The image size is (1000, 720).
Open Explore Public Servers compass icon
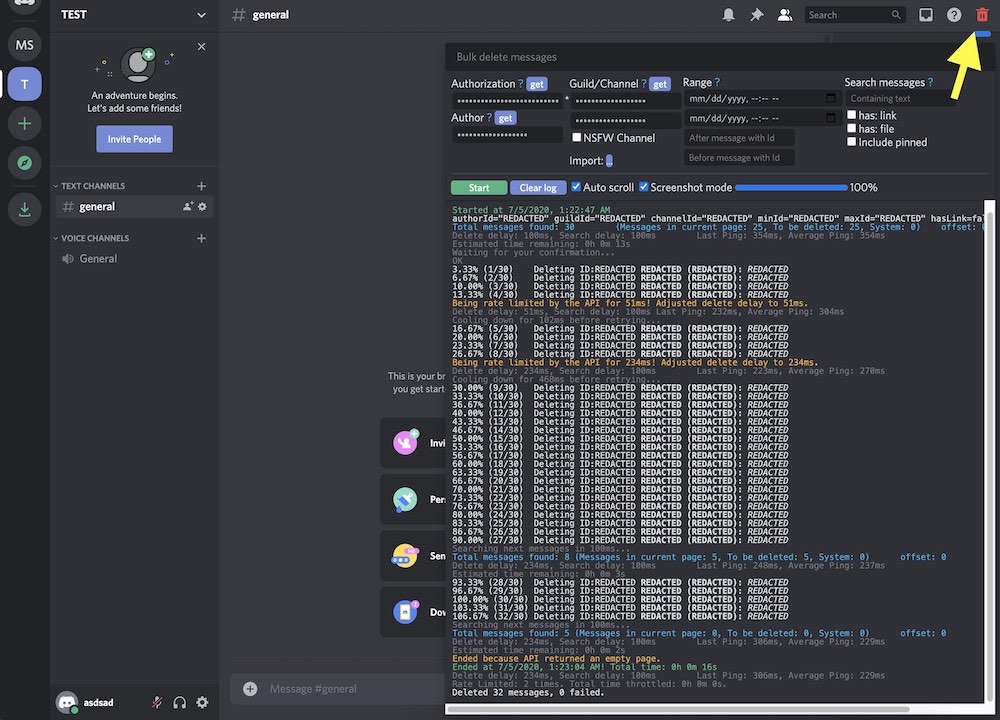25,164
